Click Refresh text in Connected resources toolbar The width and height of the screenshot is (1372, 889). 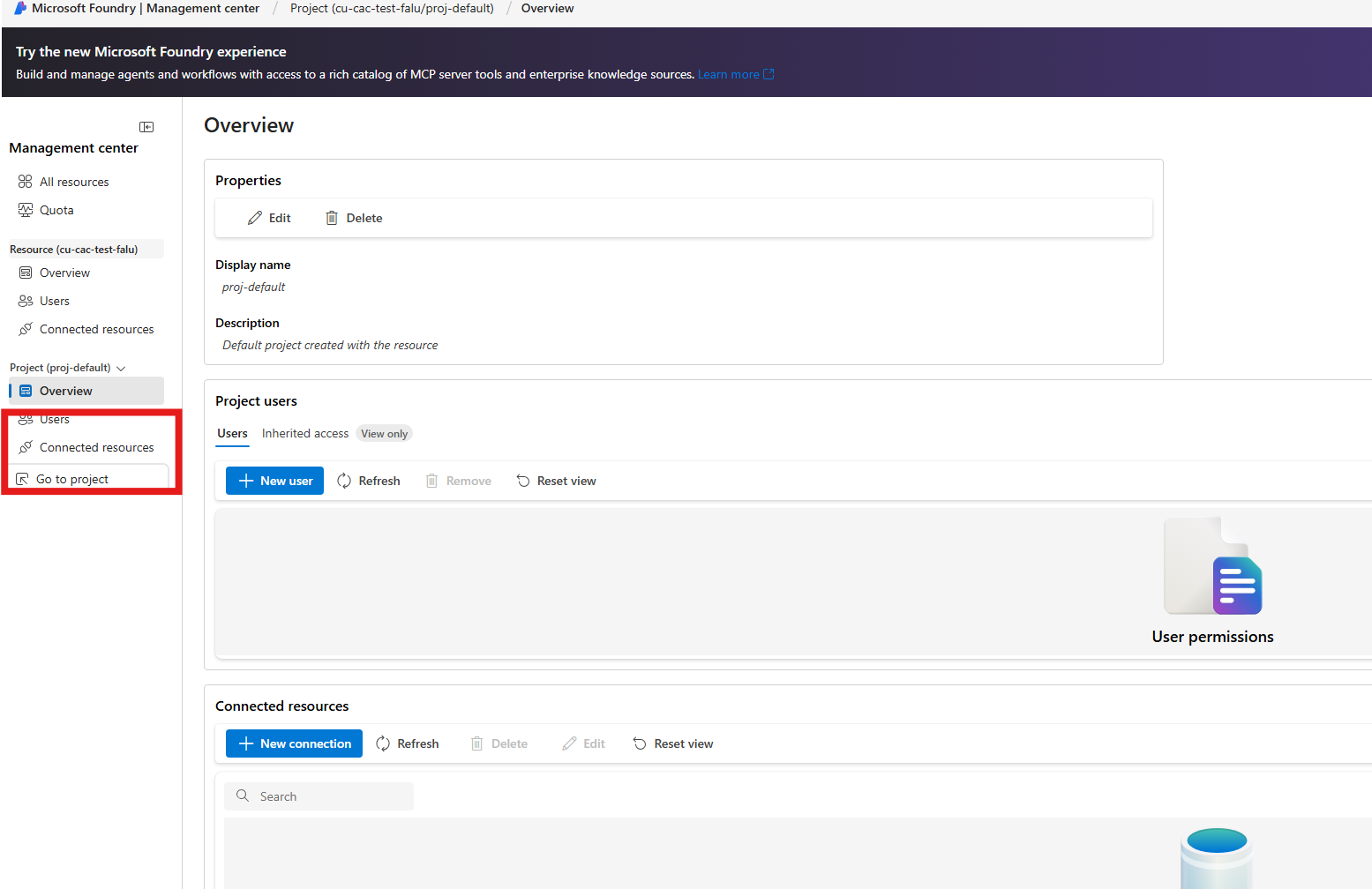tap(418, 743)
